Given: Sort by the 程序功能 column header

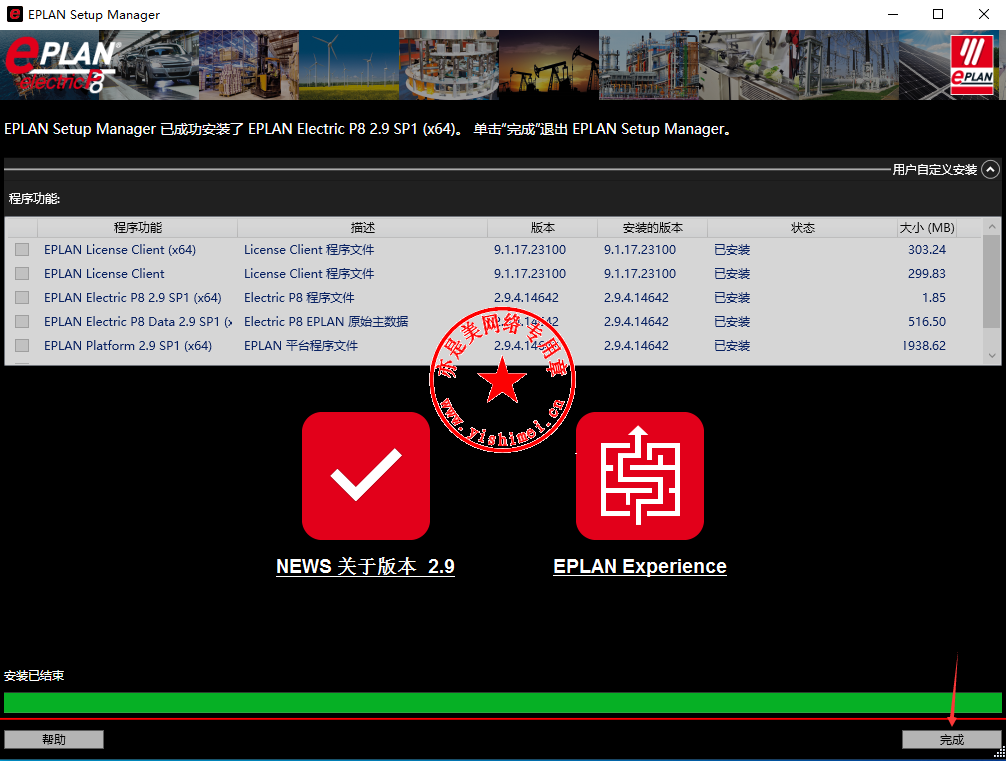Looking at the screenshot, I should click(x=137, y=228).
